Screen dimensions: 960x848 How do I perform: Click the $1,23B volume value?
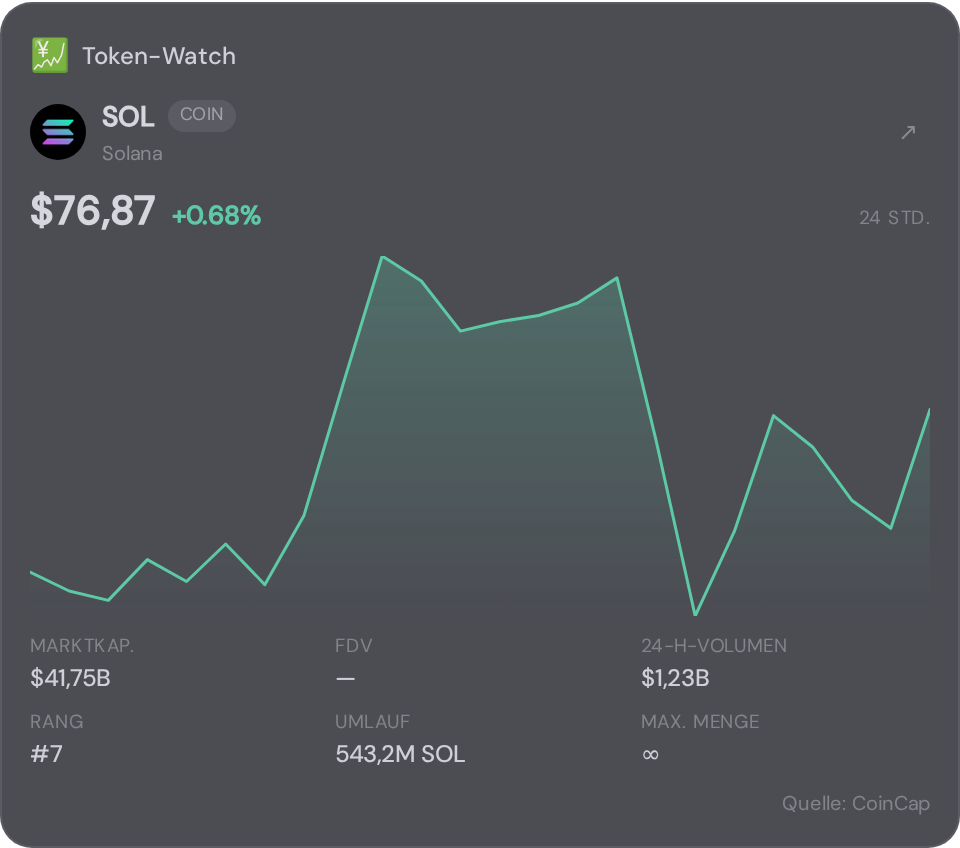click(675, 678)
